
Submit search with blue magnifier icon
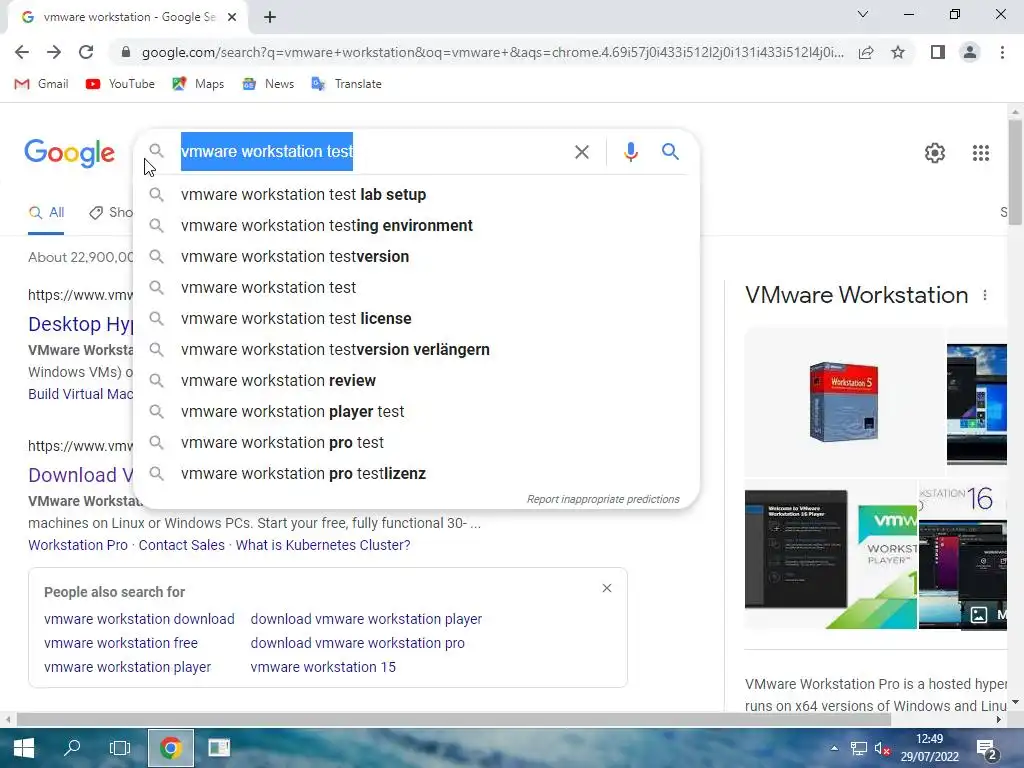pyautogui.click(x=670, y=152)
